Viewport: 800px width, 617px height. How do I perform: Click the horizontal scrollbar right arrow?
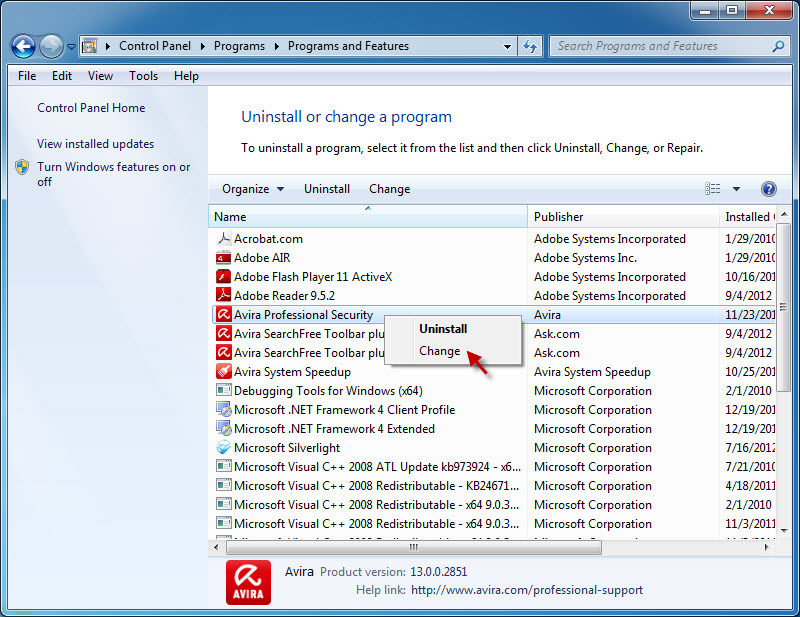(x=766, y=547)
